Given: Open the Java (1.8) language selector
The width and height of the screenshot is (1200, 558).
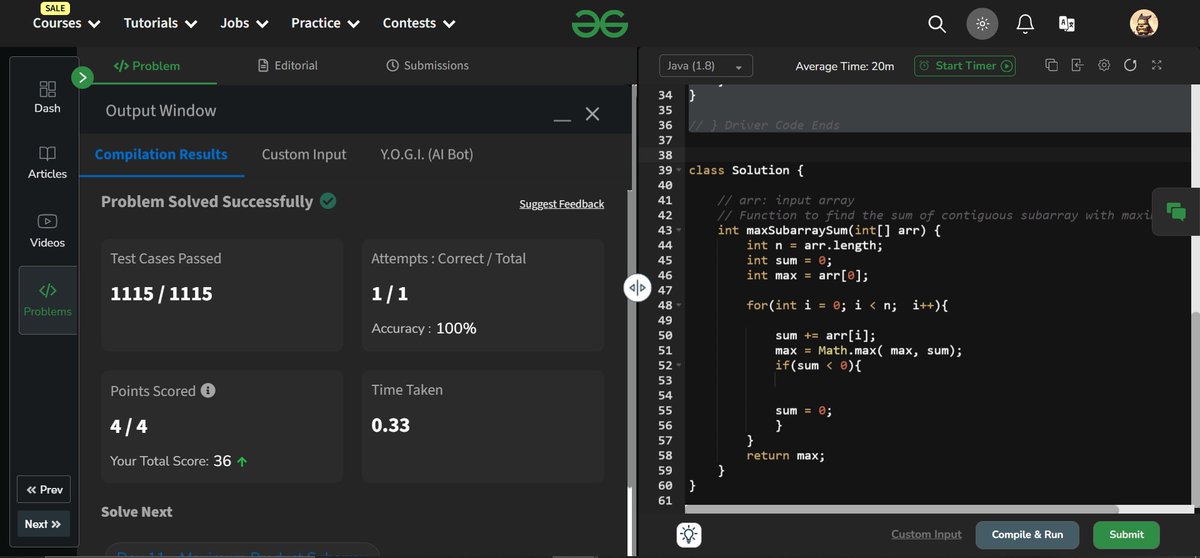Looking at the screenshot, I should (706, 66).
